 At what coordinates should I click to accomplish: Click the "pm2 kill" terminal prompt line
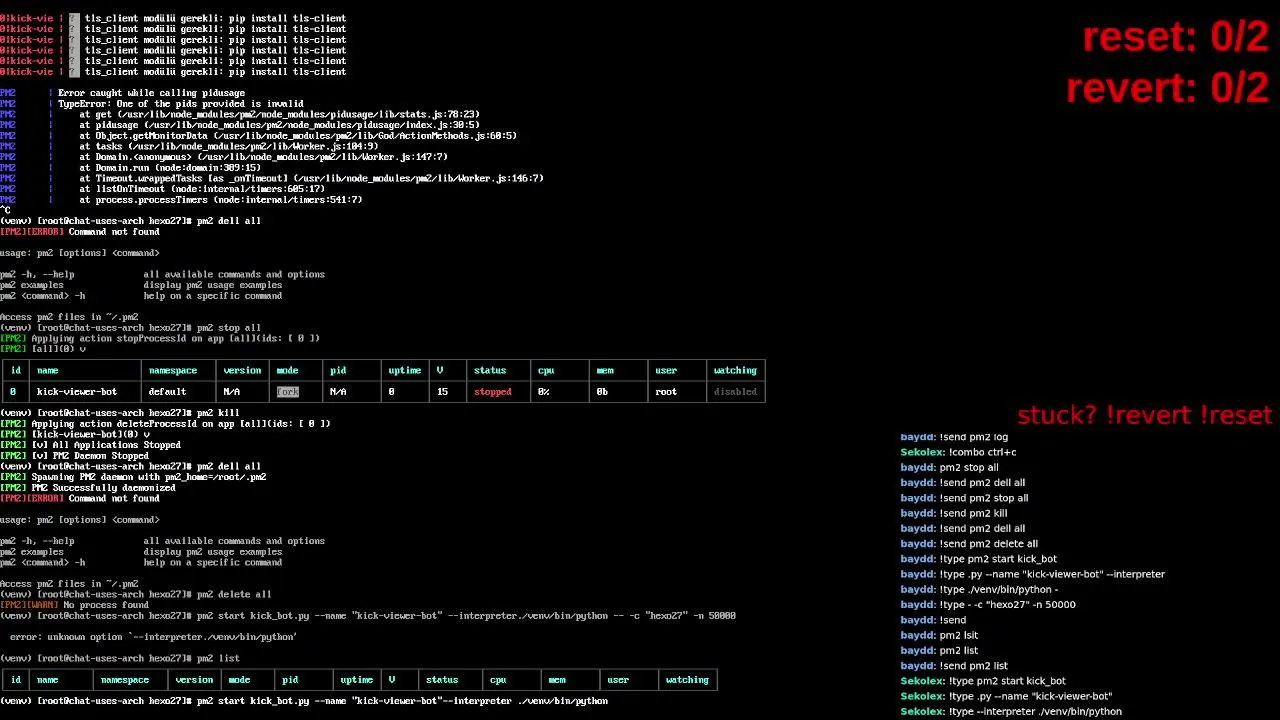tap(120, 413)
